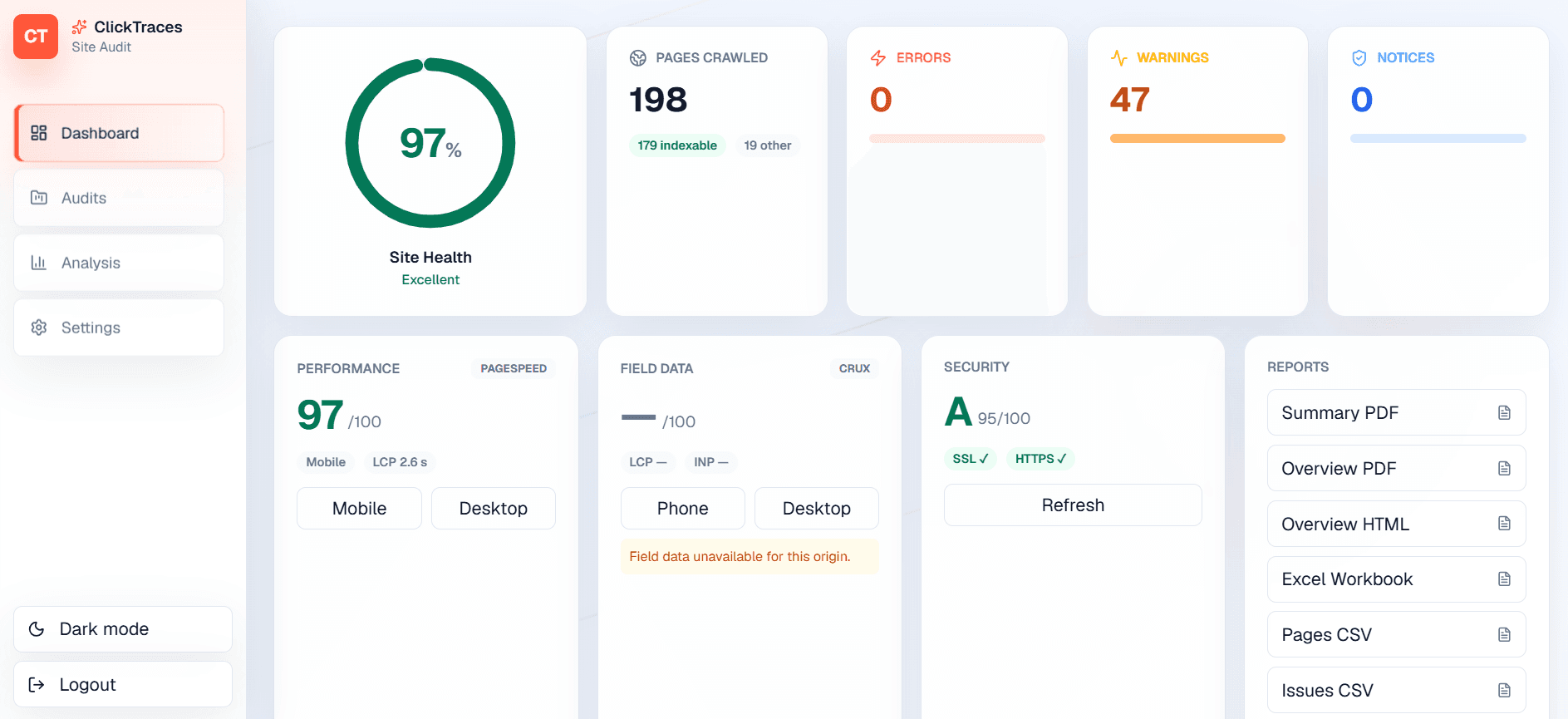Viewport: 1568px width, 719px height.
Task: Click the Notices shield icon
Action: click(x=1359, y=58)
